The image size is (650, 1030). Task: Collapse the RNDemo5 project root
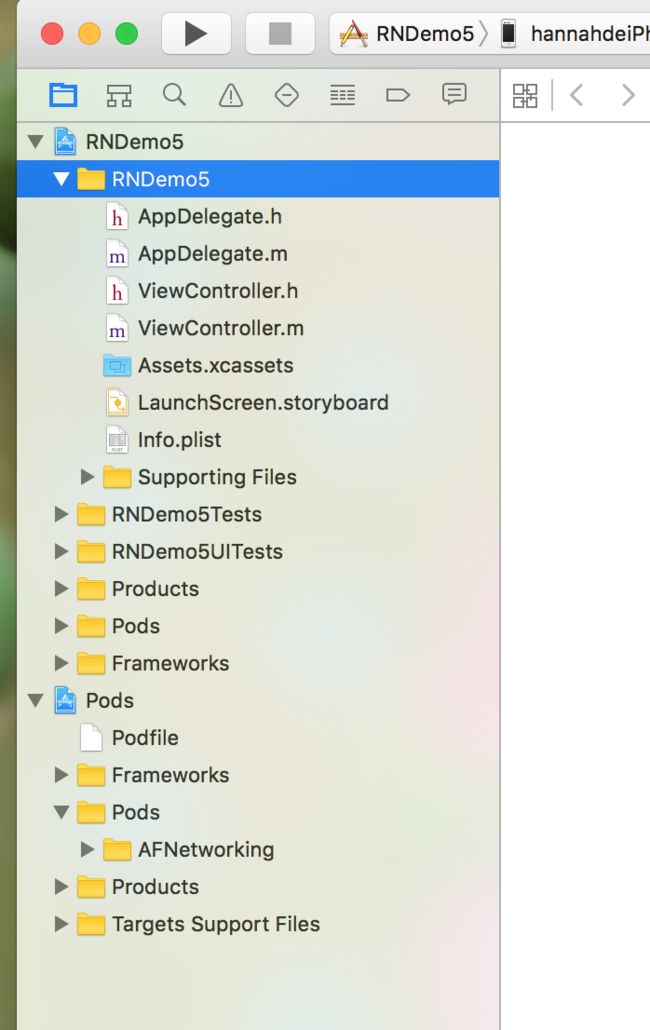[35, 141]
